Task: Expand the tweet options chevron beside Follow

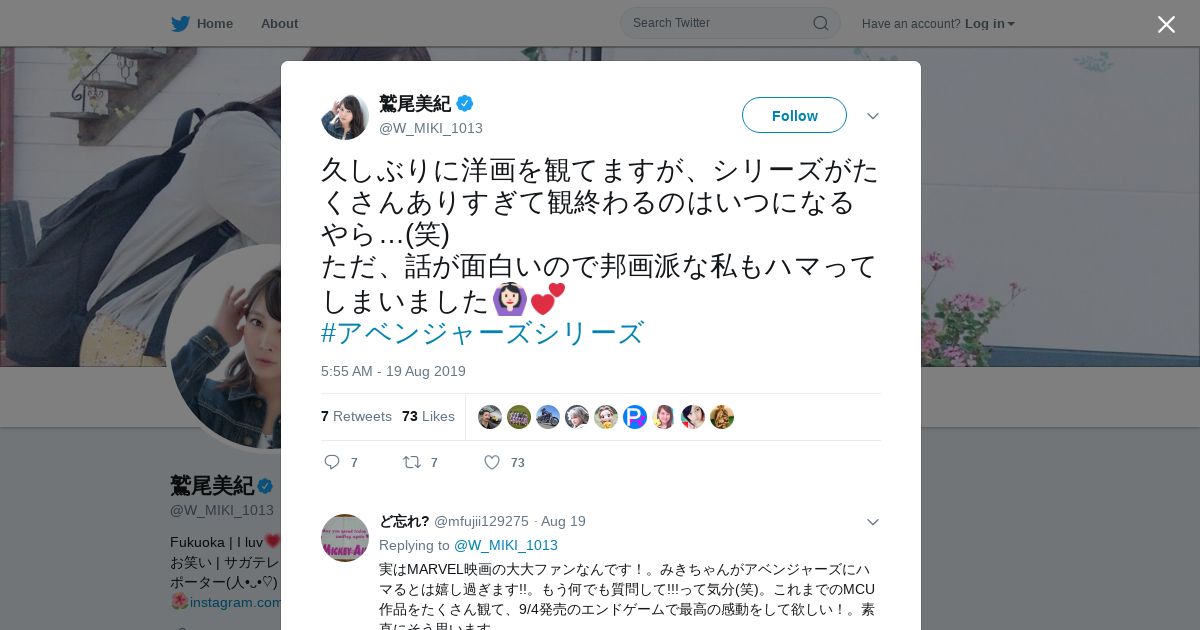Action: tap(872, 116)
